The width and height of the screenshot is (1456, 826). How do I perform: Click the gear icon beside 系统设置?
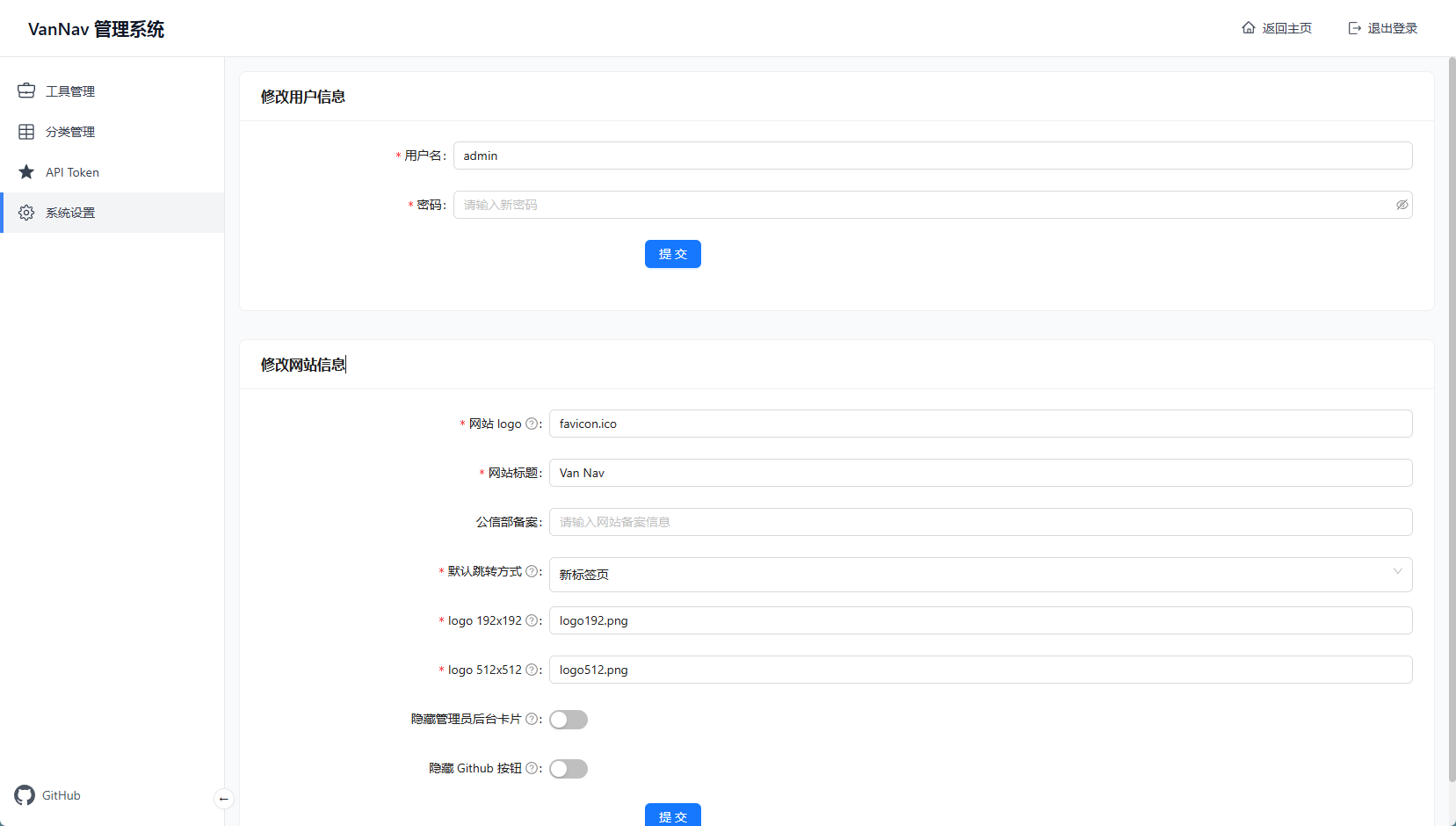tap(26, 213)
